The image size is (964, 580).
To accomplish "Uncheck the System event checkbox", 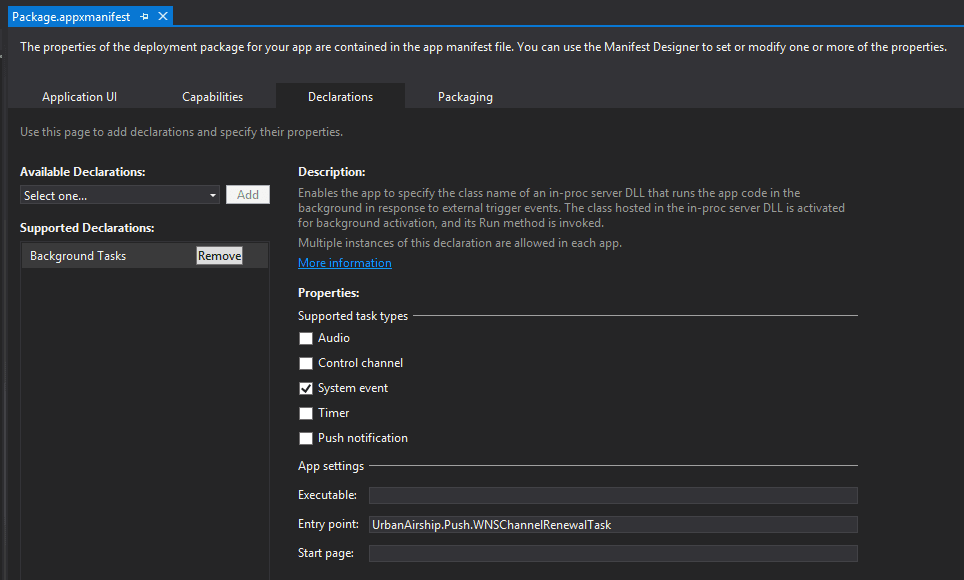I will click(x=306, y=389).
